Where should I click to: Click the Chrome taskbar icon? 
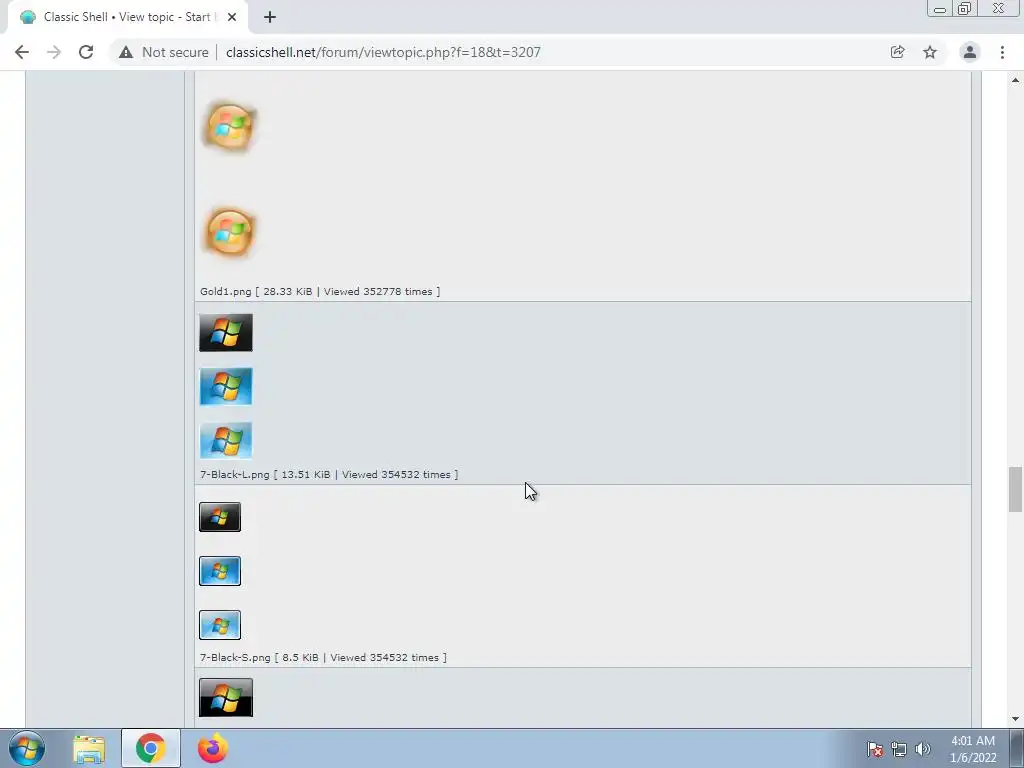point(151,748)
